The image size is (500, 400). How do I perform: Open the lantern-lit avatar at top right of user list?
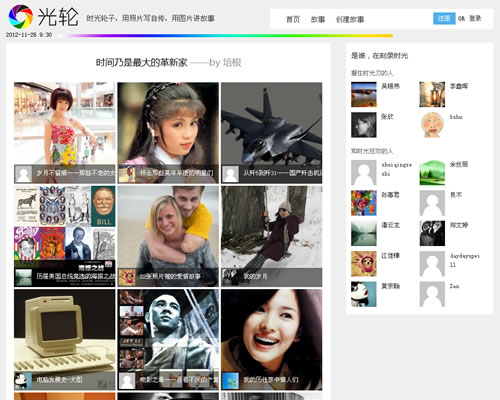point(432,94)
